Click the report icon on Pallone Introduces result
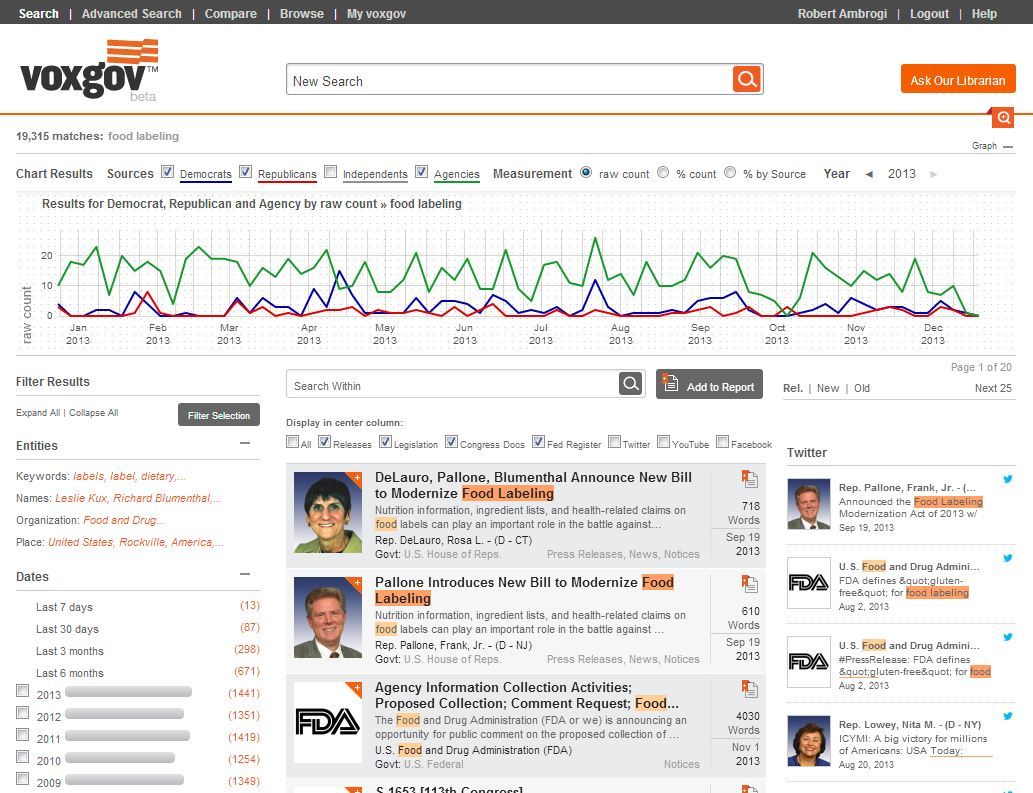The height and width of the screenshot is (793, 1033). click(x=749, y=584)
